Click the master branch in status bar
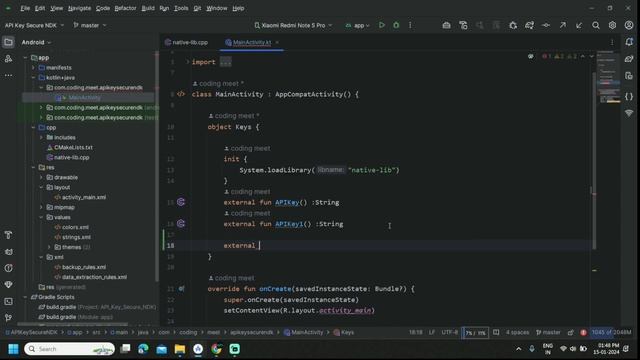 point(548,333)
